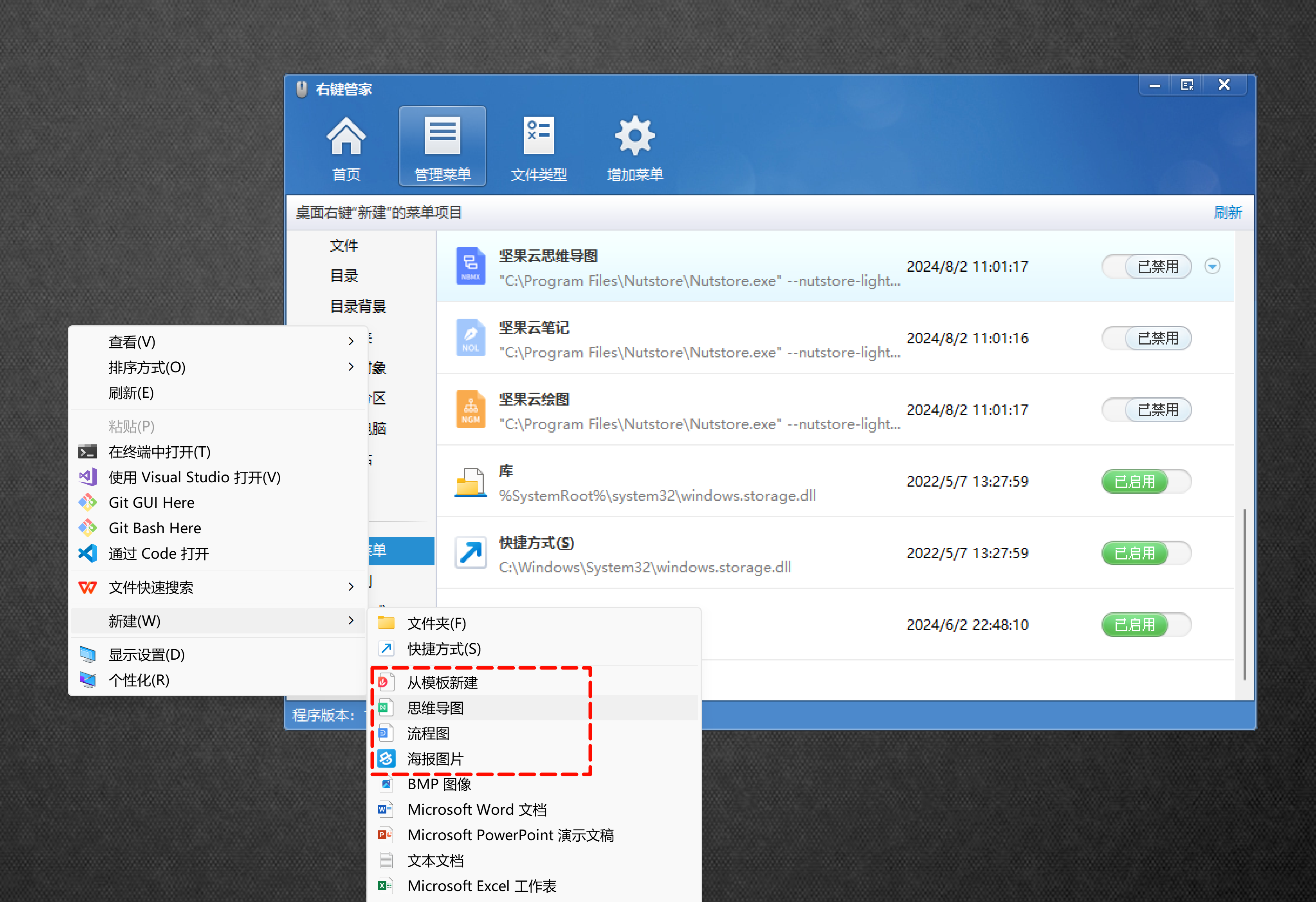Click the 个性化(R) icon
Image resolution: width=1316 pixels, height=902 pixels.
[87, 680]
